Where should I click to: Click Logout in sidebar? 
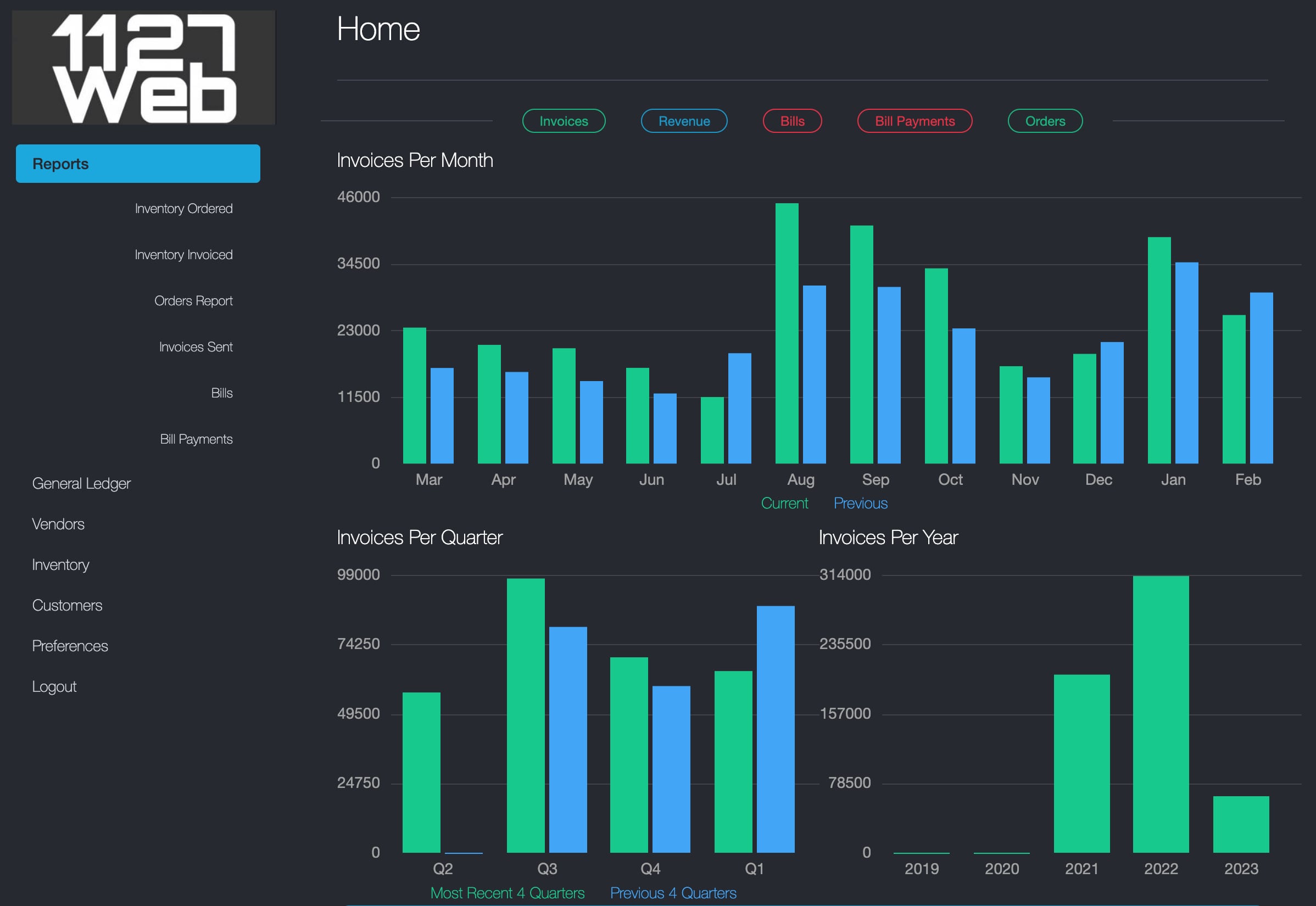54,686
